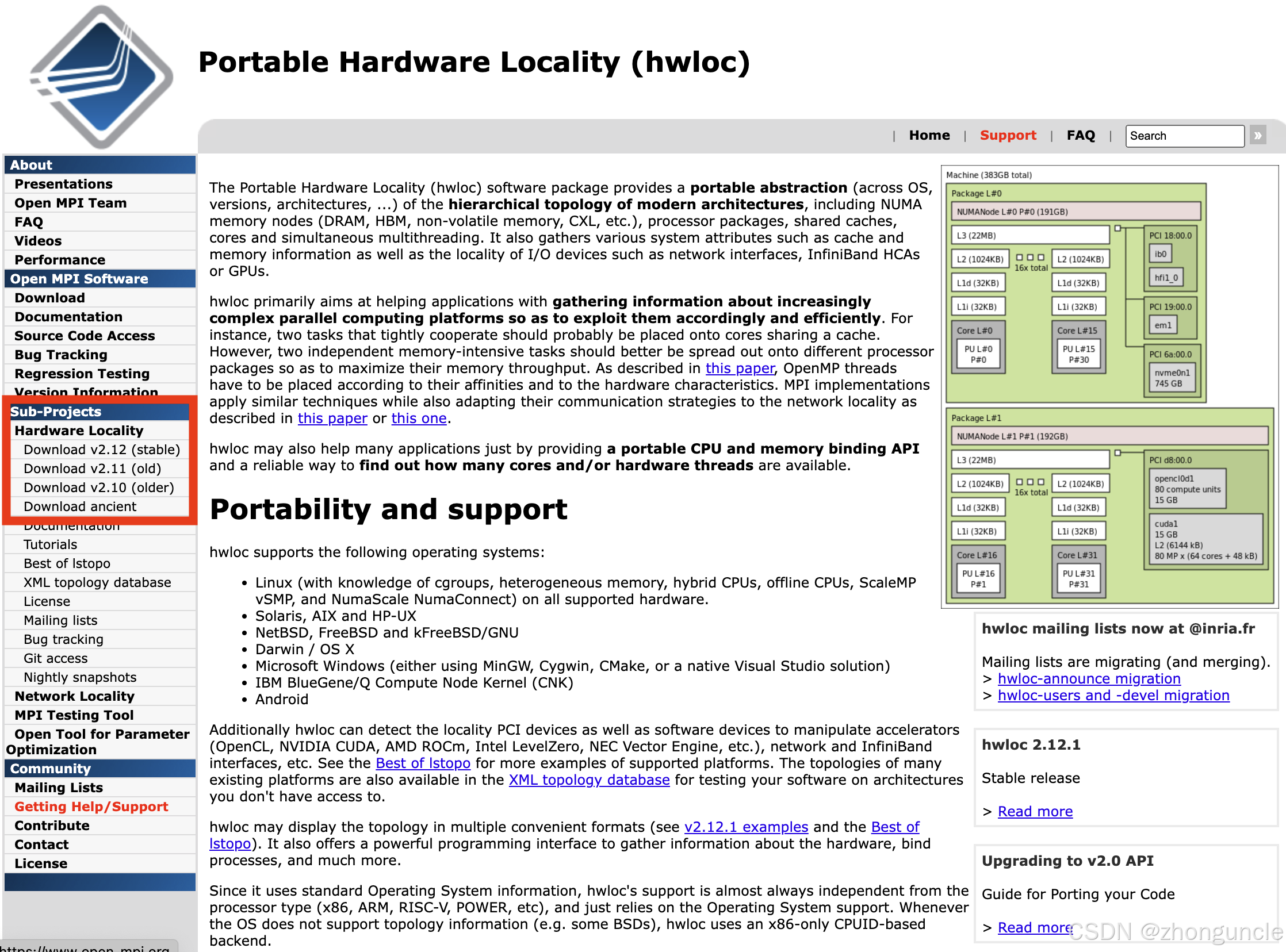Image resolution: width=1286 pixels, height=952 pixels.
Task: Open the Home menu item
Action: 929,135
